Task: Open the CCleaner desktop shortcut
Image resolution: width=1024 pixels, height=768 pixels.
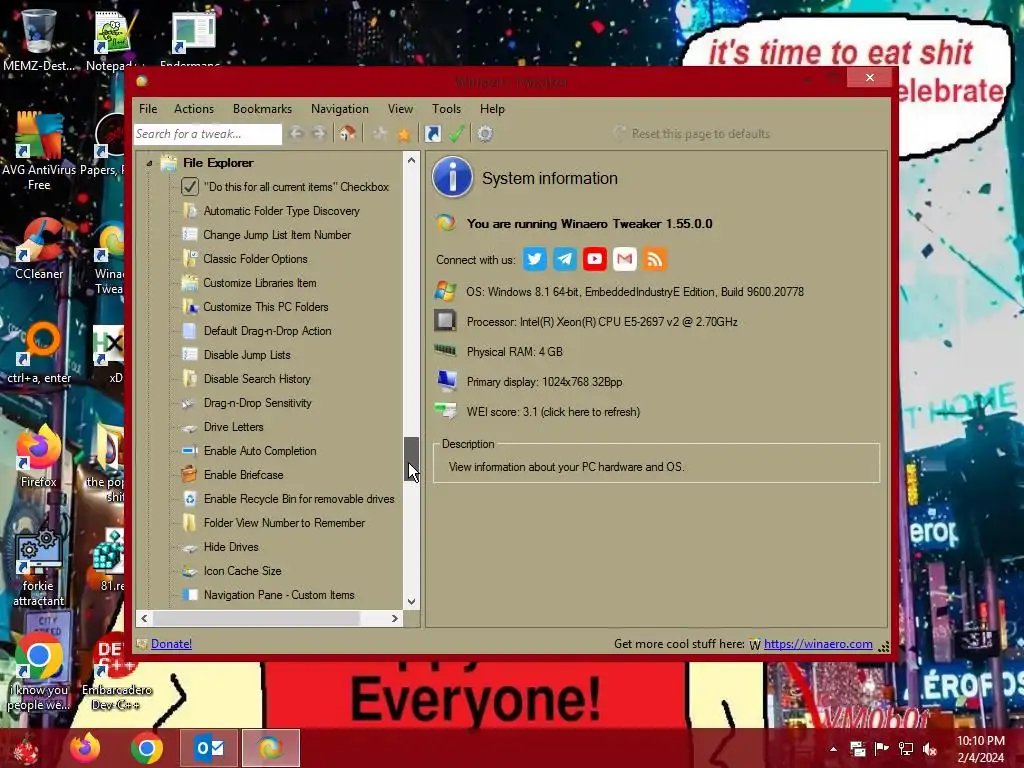Action: coord(39,249)
